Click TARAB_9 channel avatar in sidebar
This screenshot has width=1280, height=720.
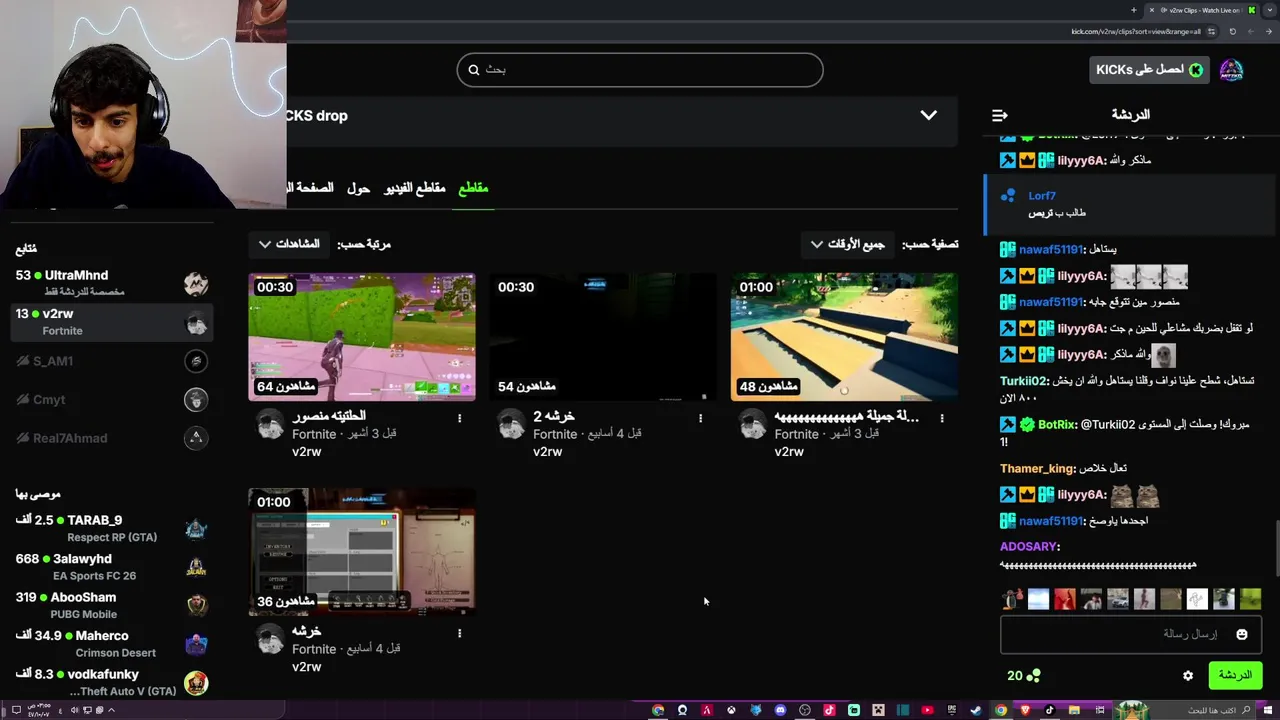click(x=196, y=528)
